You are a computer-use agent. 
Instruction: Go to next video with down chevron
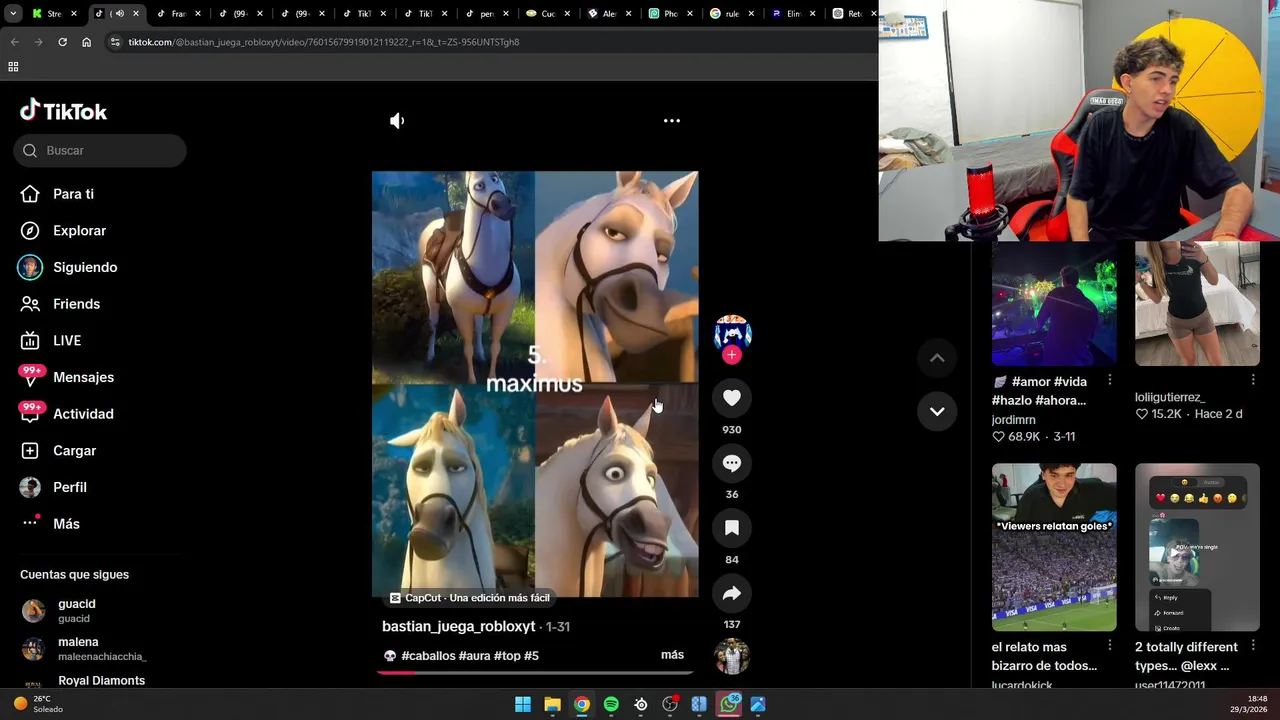(x=937, y=411)
